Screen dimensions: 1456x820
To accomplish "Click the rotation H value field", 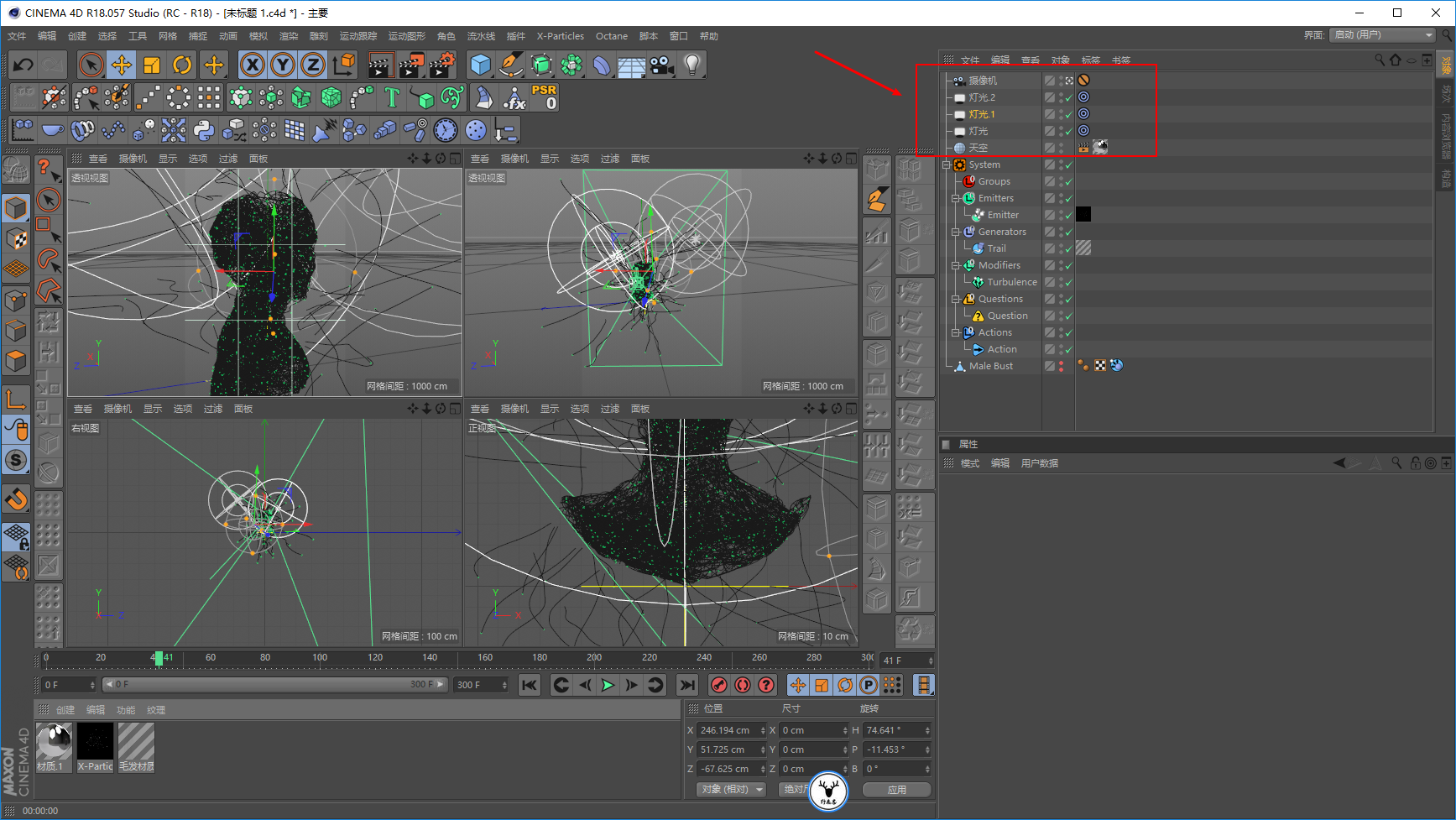I will coord(892,730).
